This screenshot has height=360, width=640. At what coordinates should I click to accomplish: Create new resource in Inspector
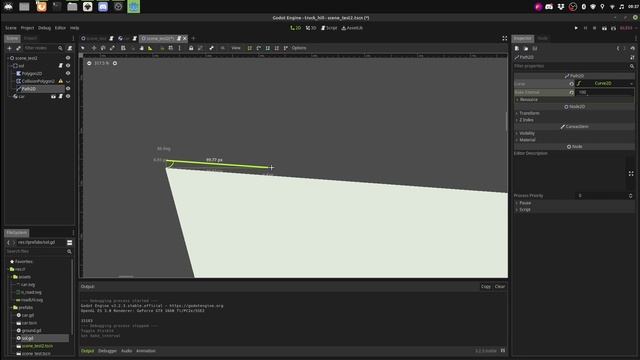(x=517, y=49)
